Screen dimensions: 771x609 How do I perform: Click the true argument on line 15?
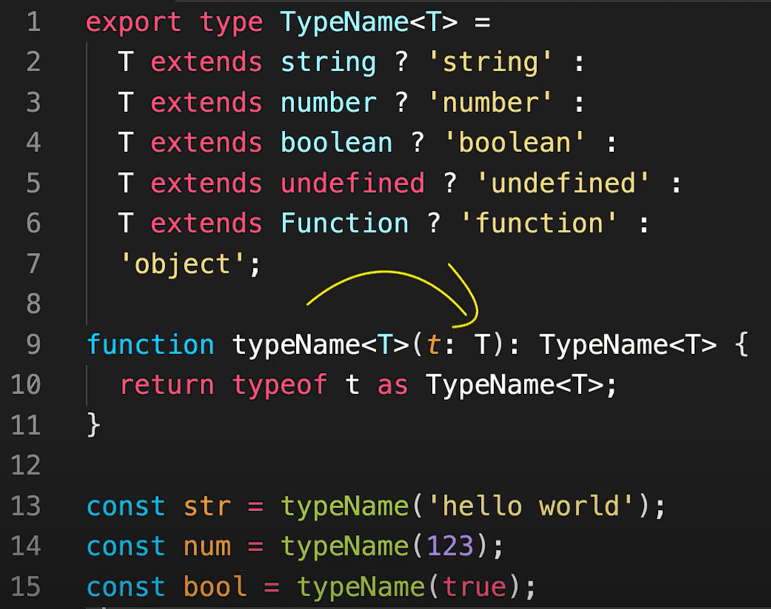(x=482, y=586)
